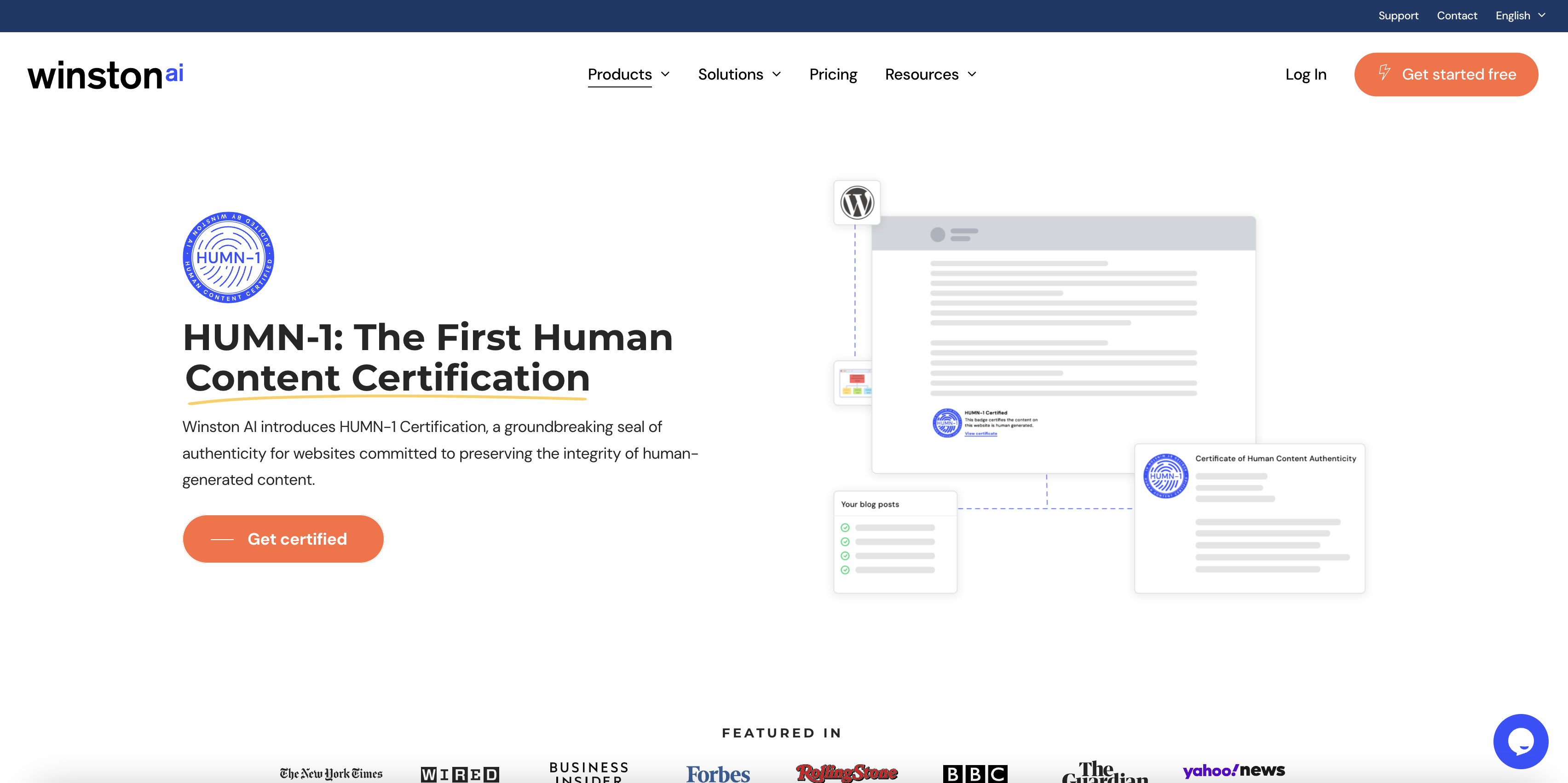Expand the Products dropdown menu
Screen dimensions: 1568x783
(x=628, y=74)
